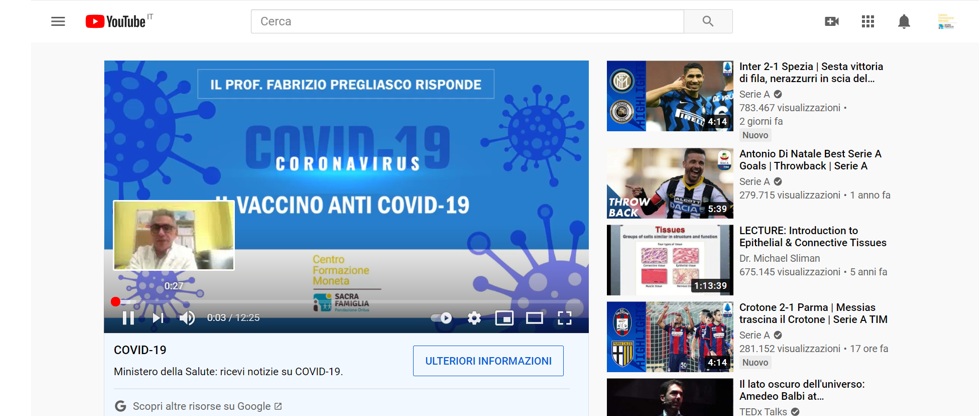Image resolution: width=979 pixels, height=416 pixels.
Task: Open Inter 2-1 Spezia video thumbnail
Action: 670,96
